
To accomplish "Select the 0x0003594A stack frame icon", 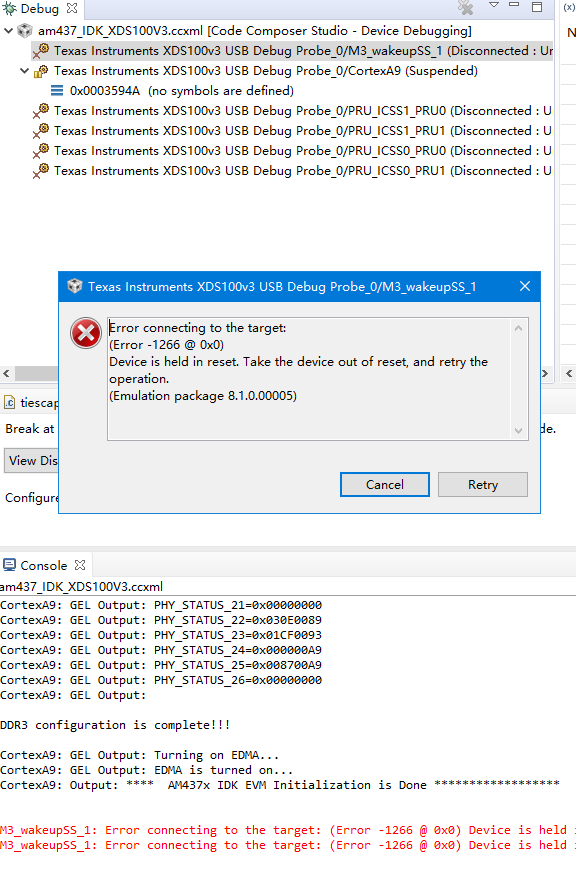I will coord(56,91).
